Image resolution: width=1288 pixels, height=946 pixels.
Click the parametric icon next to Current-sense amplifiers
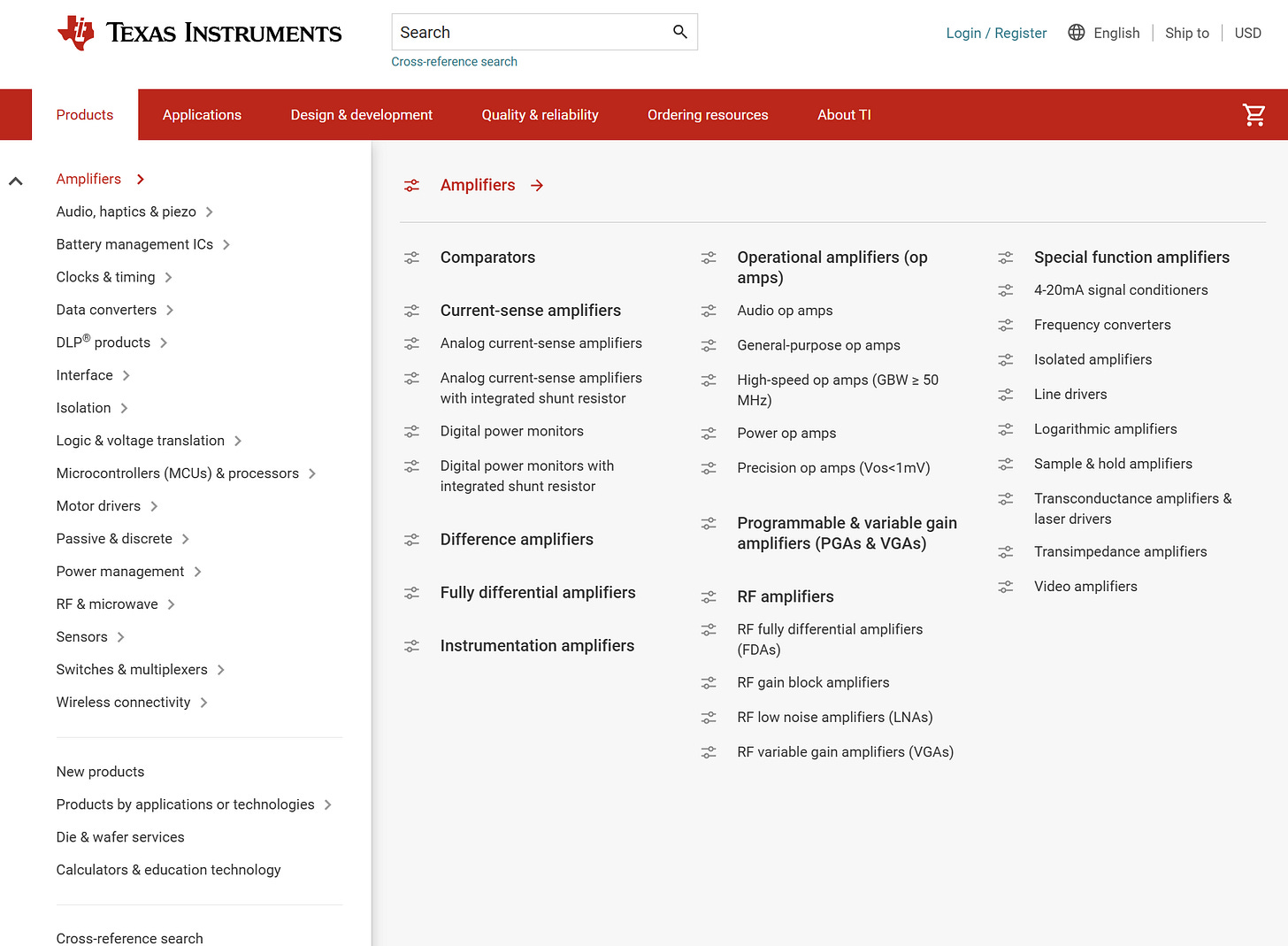pos(411,311)
